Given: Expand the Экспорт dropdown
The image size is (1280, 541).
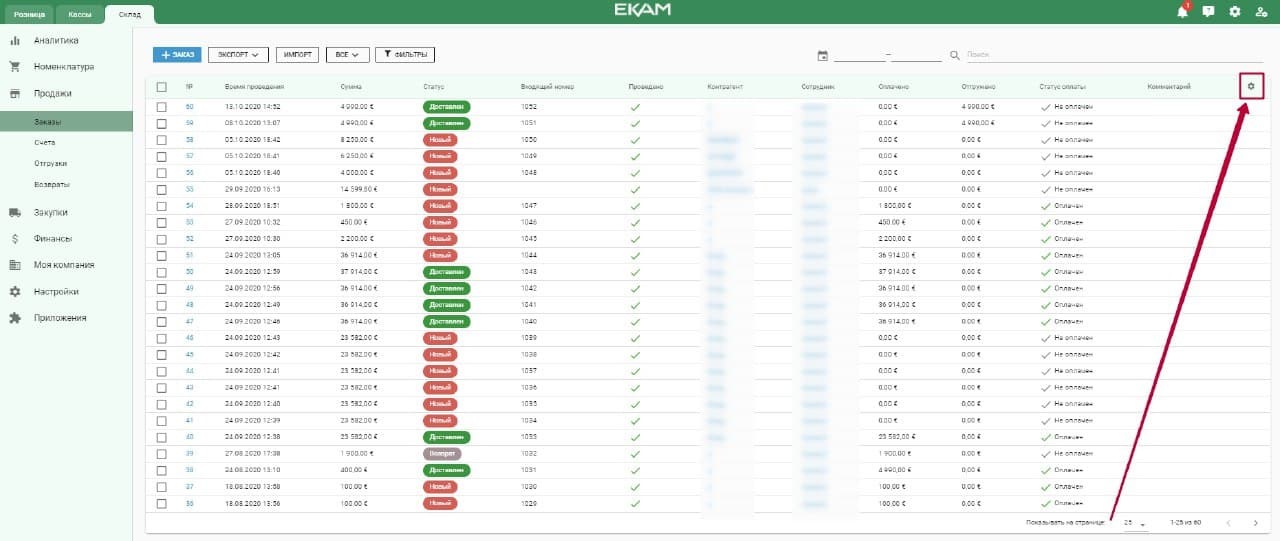Looking at the screenshot, I should (x=239, y=55).
